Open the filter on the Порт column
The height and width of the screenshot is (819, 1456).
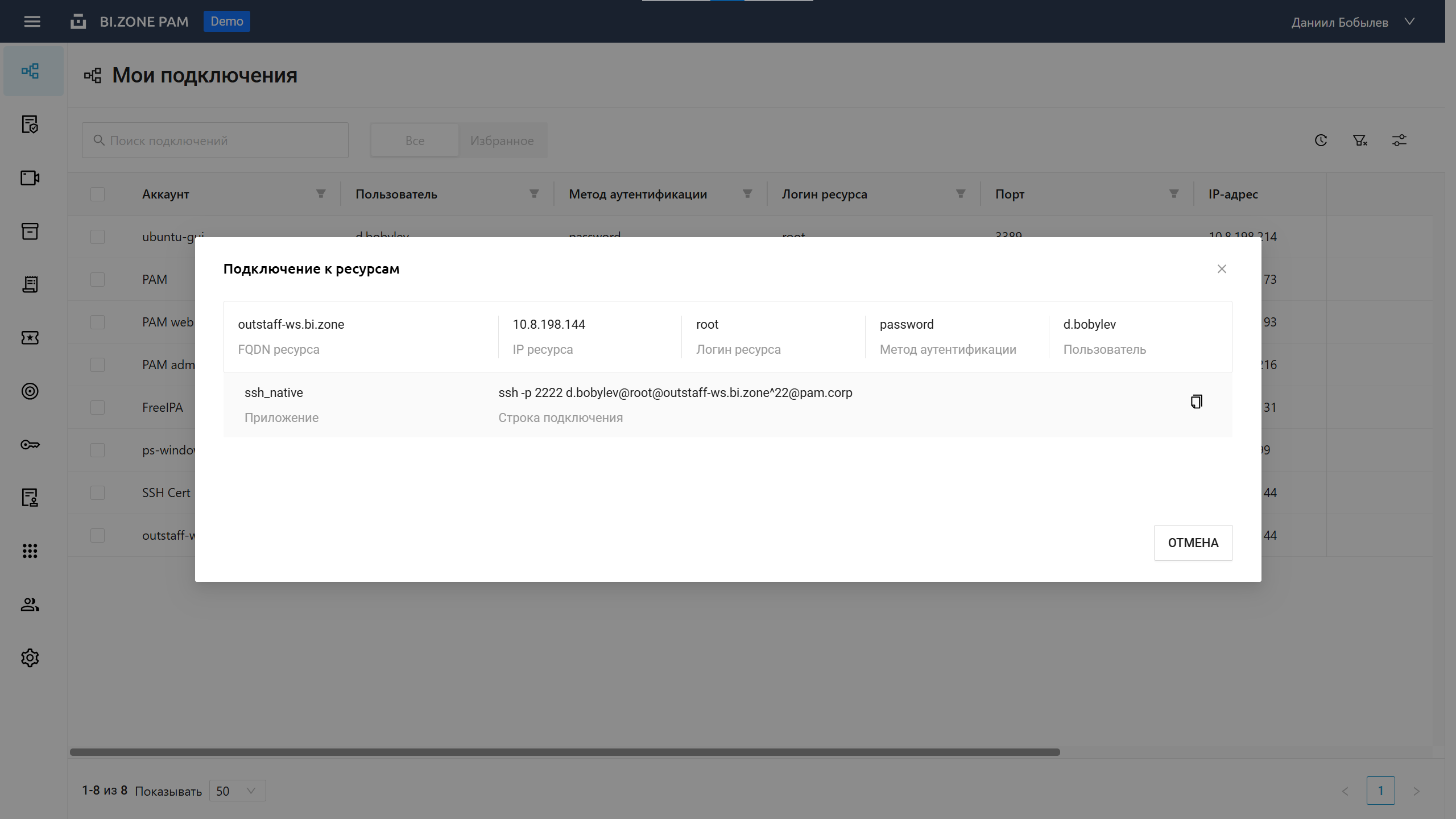pyautogui.click(x=1173, y=194)
